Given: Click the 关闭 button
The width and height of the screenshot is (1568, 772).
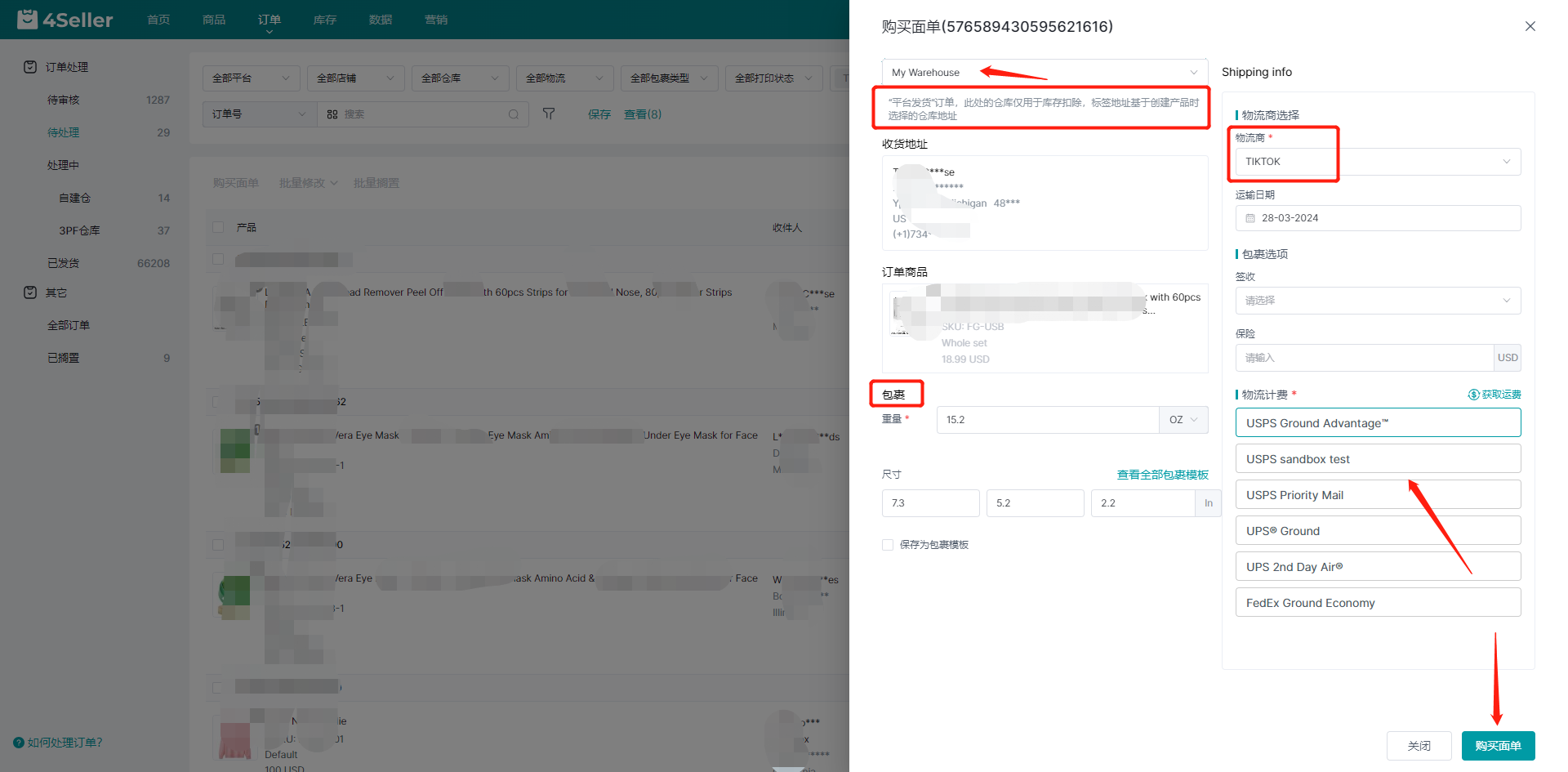Looking at the screenshot, I should [x=1419, y=746].
